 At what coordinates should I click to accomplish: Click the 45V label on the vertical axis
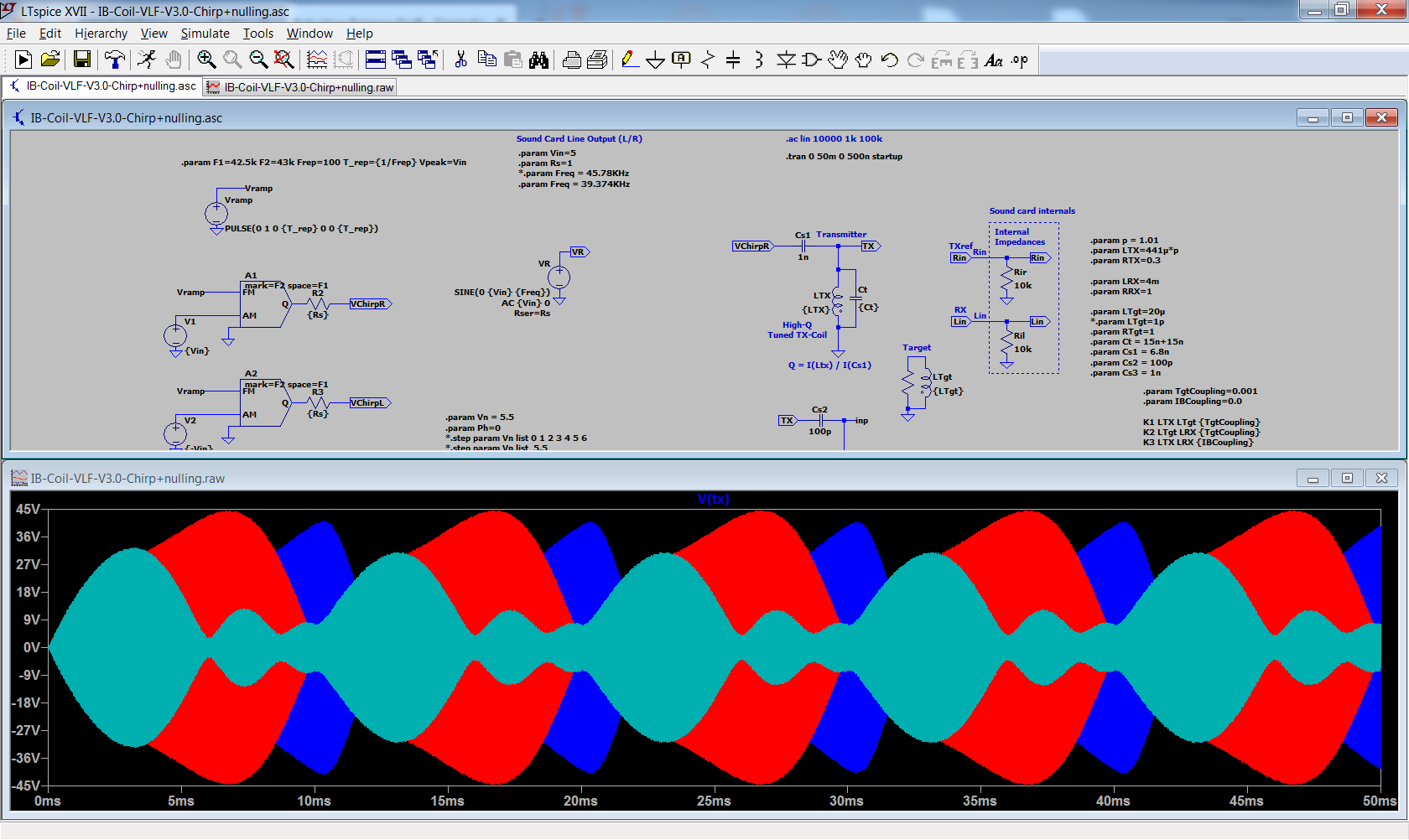pyautogui.click(x=28, y=510)
